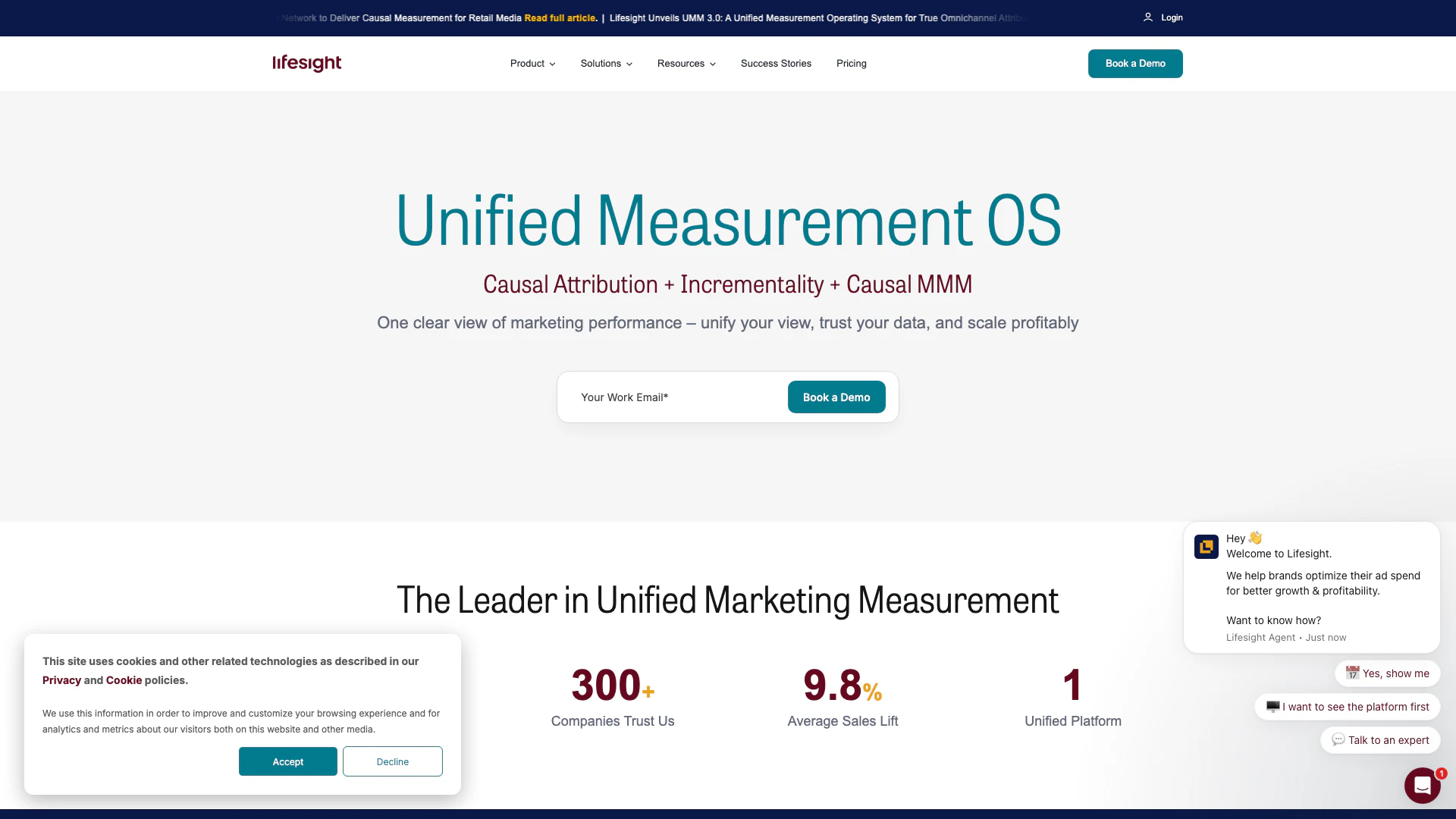Click the red chat notification badge
The image size is (1456, 819).
[1442, 773]
